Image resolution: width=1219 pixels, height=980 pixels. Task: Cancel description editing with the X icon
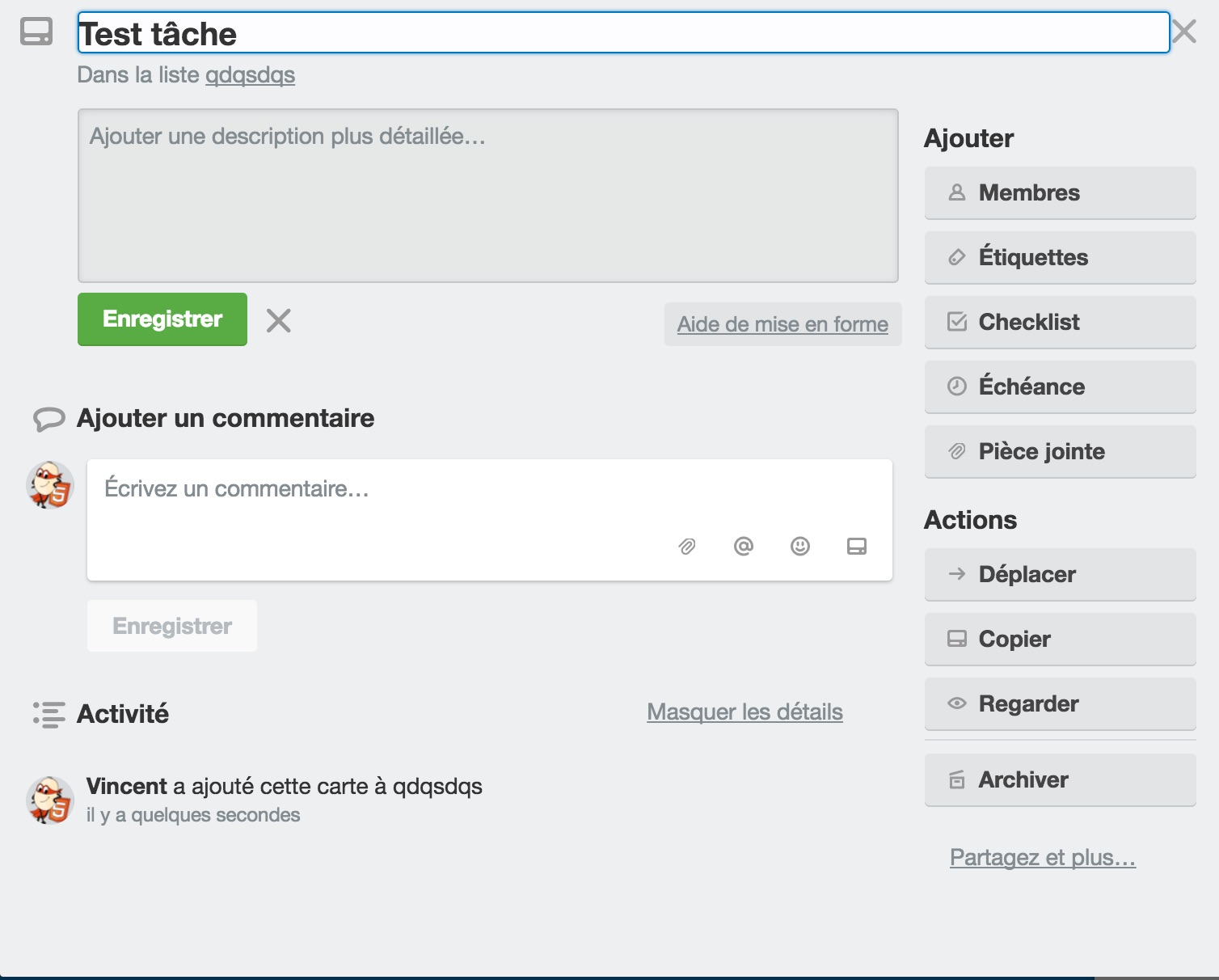(x=279, y=321)
